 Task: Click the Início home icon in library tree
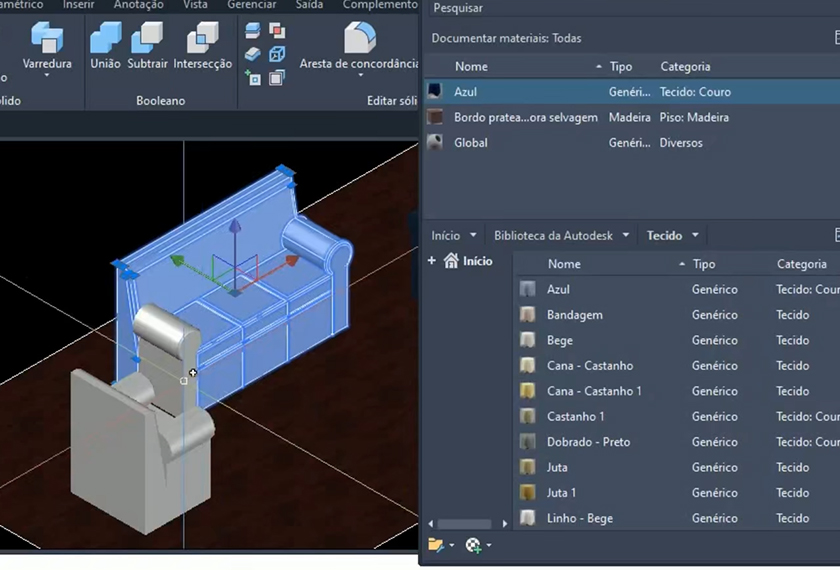coord(451,261)
